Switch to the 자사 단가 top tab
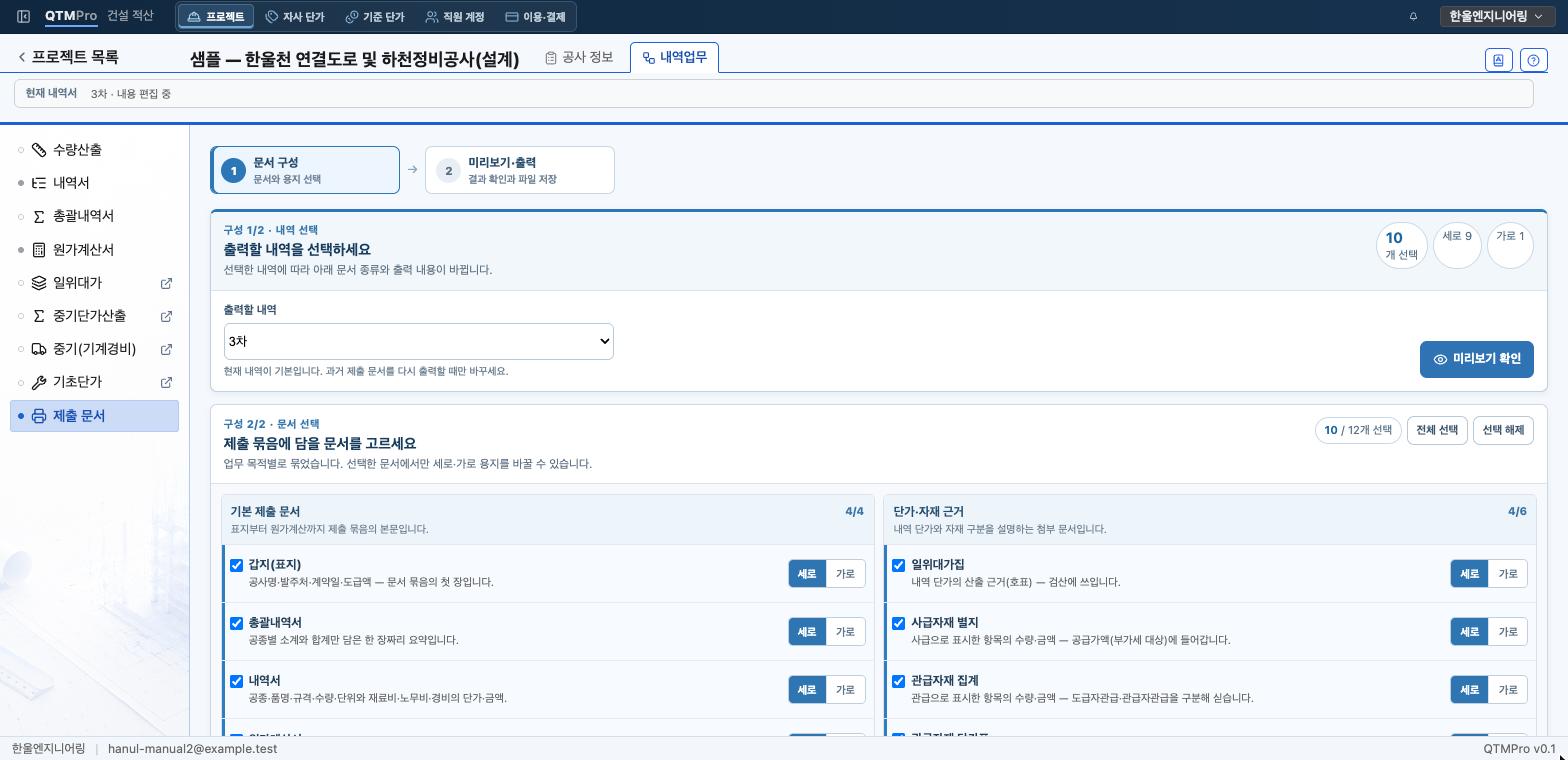Screen dimensions: 1568x760 coord(295,17)
